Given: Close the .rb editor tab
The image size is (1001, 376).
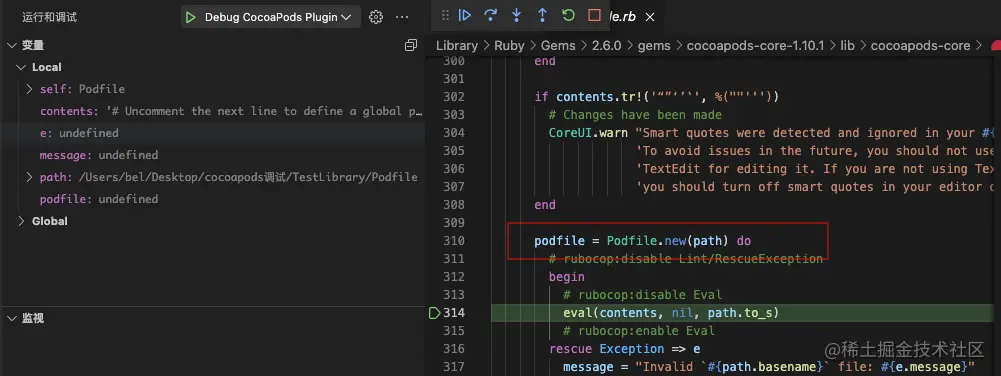Looking at the screenshot, I should [x=650, y=17].
